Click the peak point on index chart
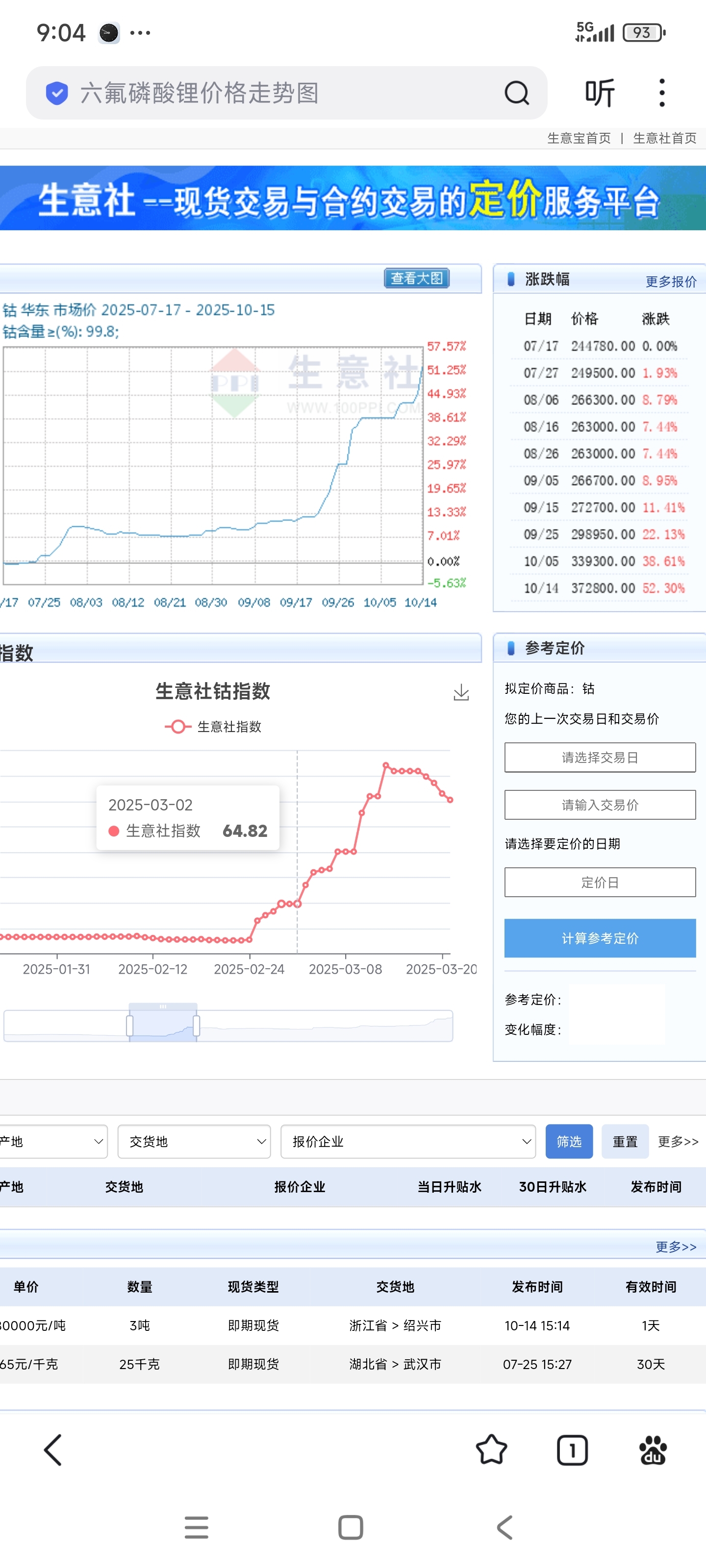This screenshot has height=1568, width=706. 385,764
